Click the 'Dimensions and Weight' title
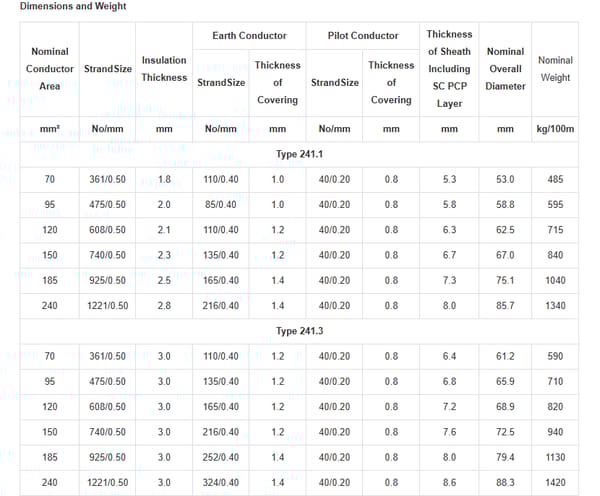Viewport: 600px width, 496px height. (62, 7)
